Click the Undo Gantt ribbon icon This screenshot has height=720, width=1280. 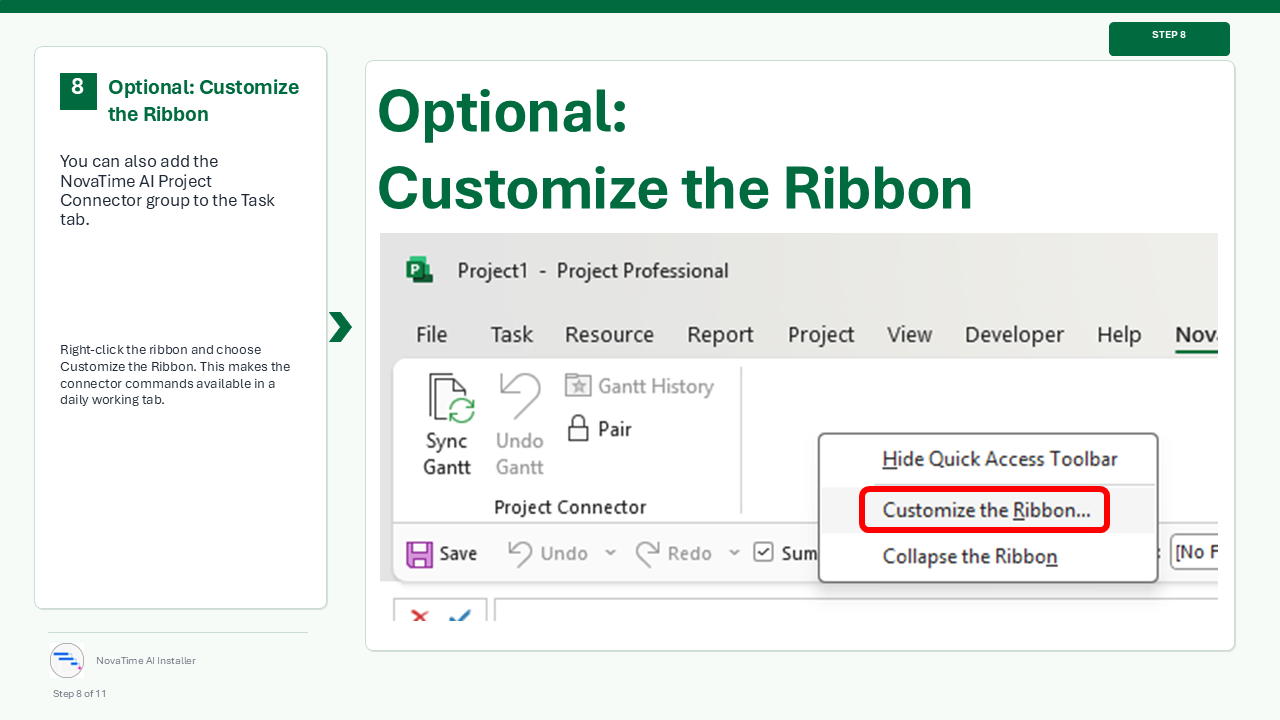519,398
